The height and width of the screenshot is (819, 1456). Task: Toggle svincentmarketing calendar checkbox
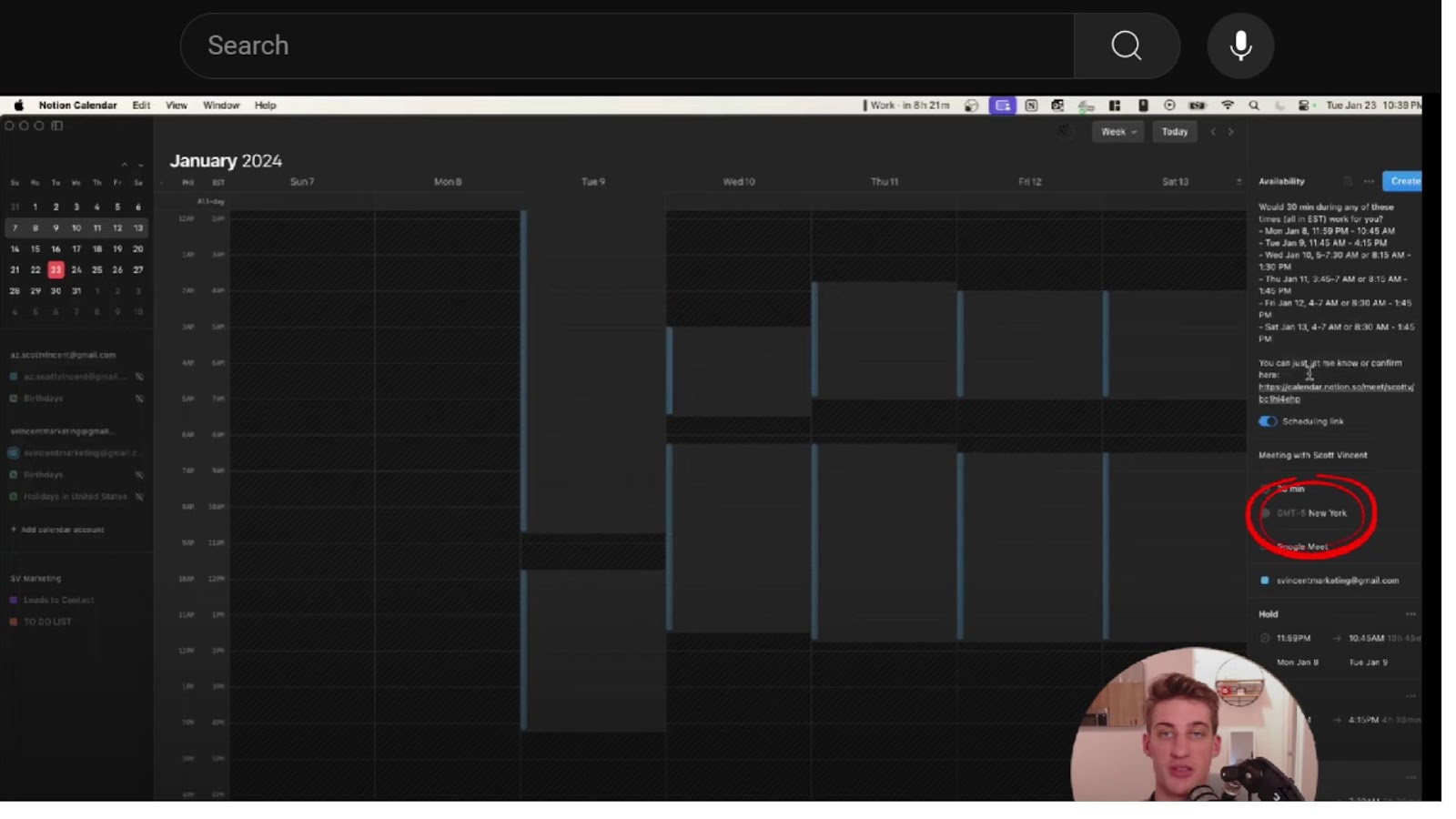pyautogui.click(x=14, y=453)
